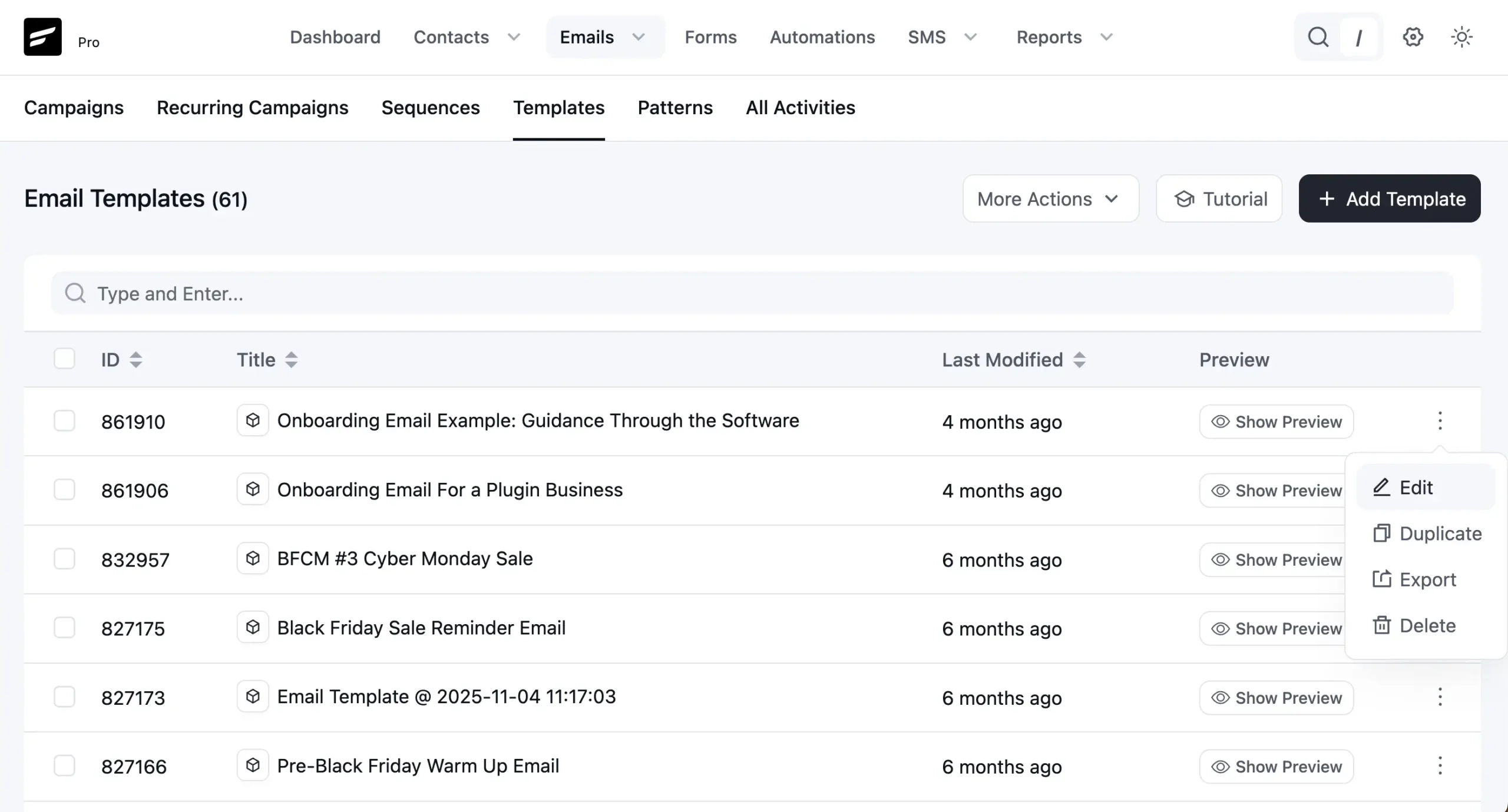
Task: Click template icon for Onboarding Email For a Plugin Business
Action: [x=253, y=489]
